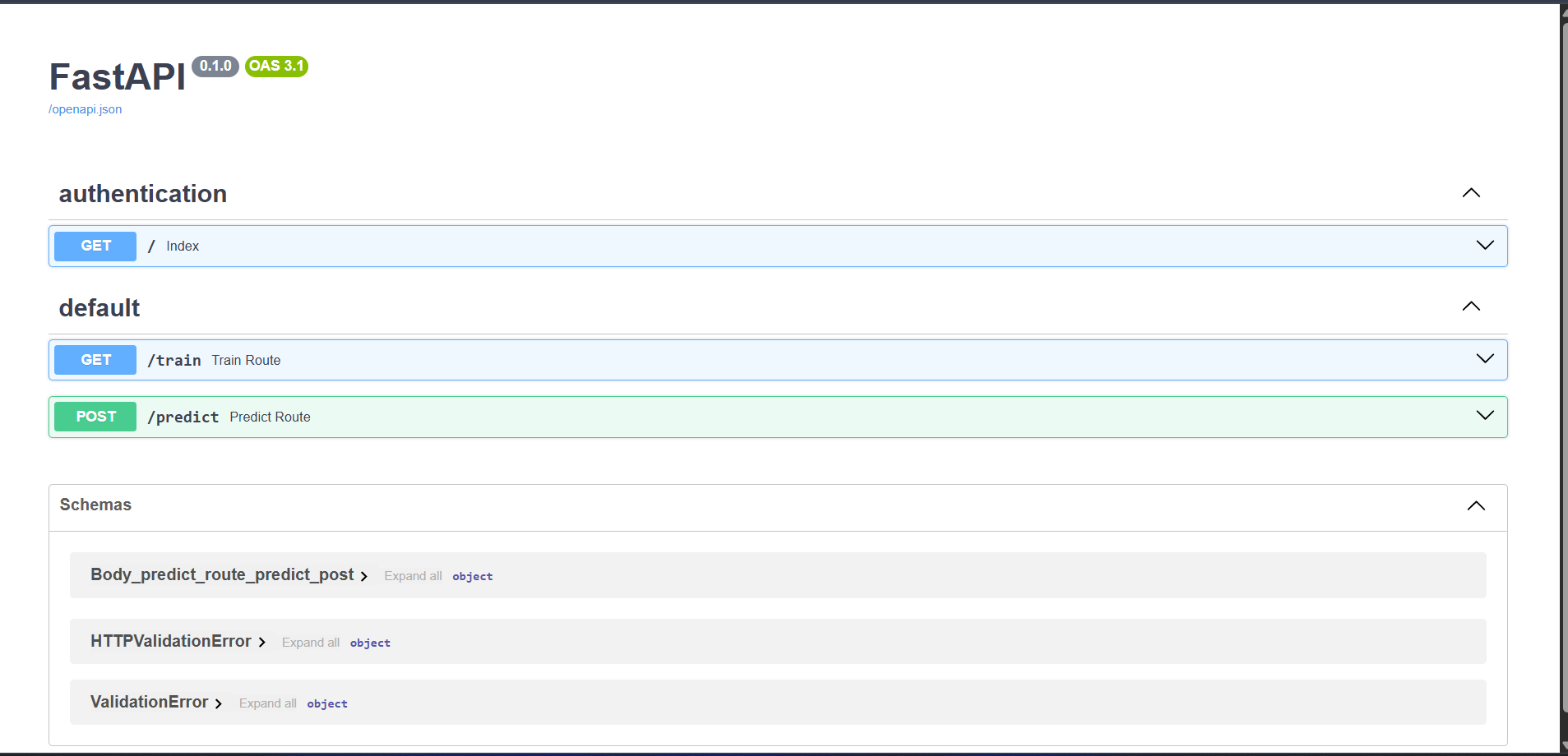1568x756 pixels.
Task: Click Expand all for HTTPValidationError
Action: (310, 643)
